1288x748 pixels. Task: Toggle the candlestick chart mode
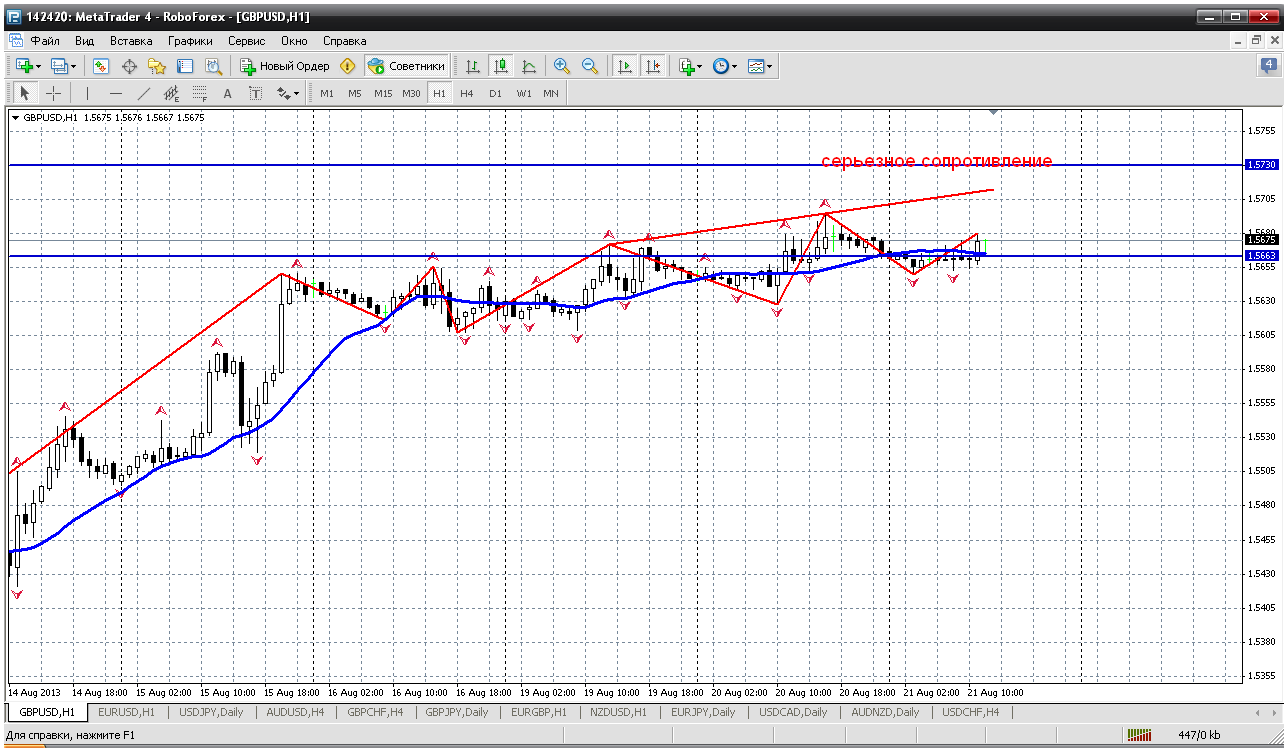[501, 66]
